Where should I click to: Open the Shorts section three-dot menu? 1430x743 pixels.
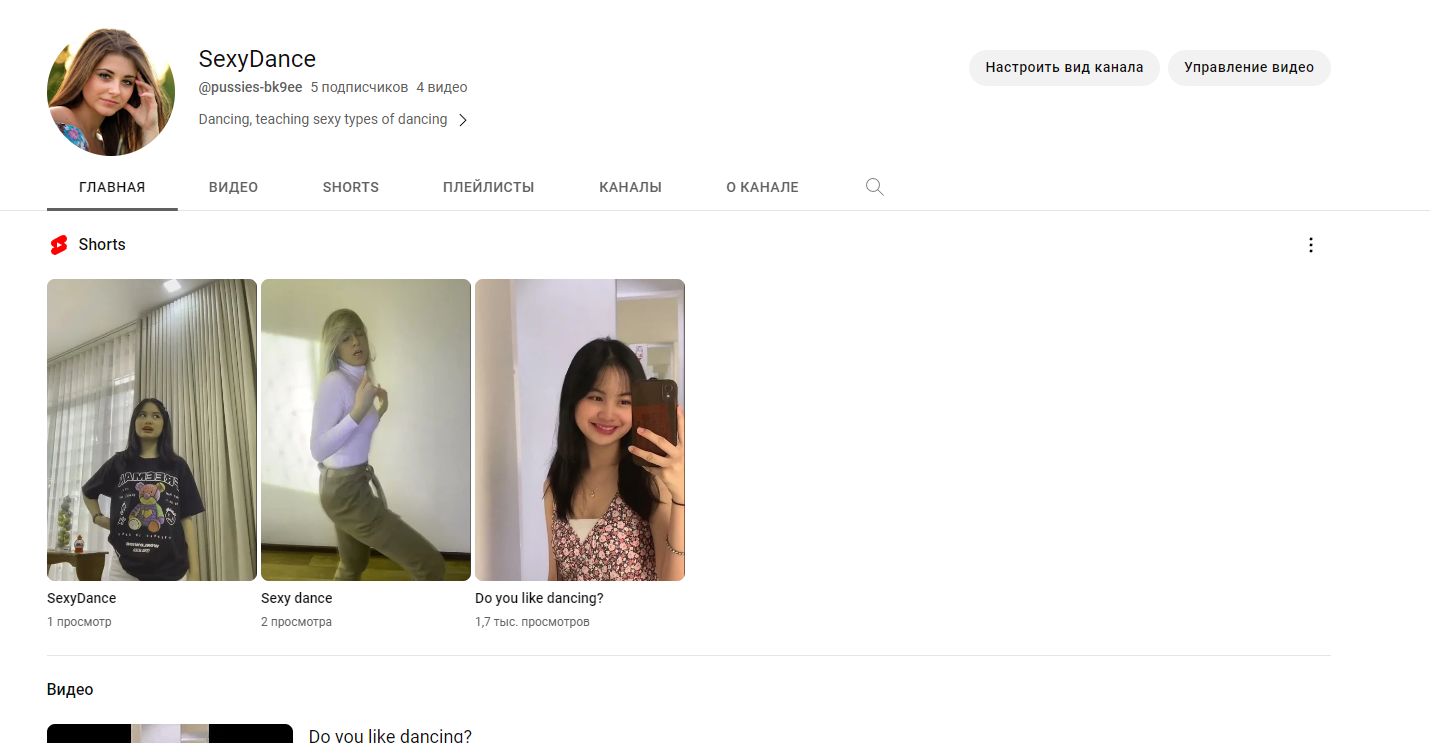coord(1311,245)
